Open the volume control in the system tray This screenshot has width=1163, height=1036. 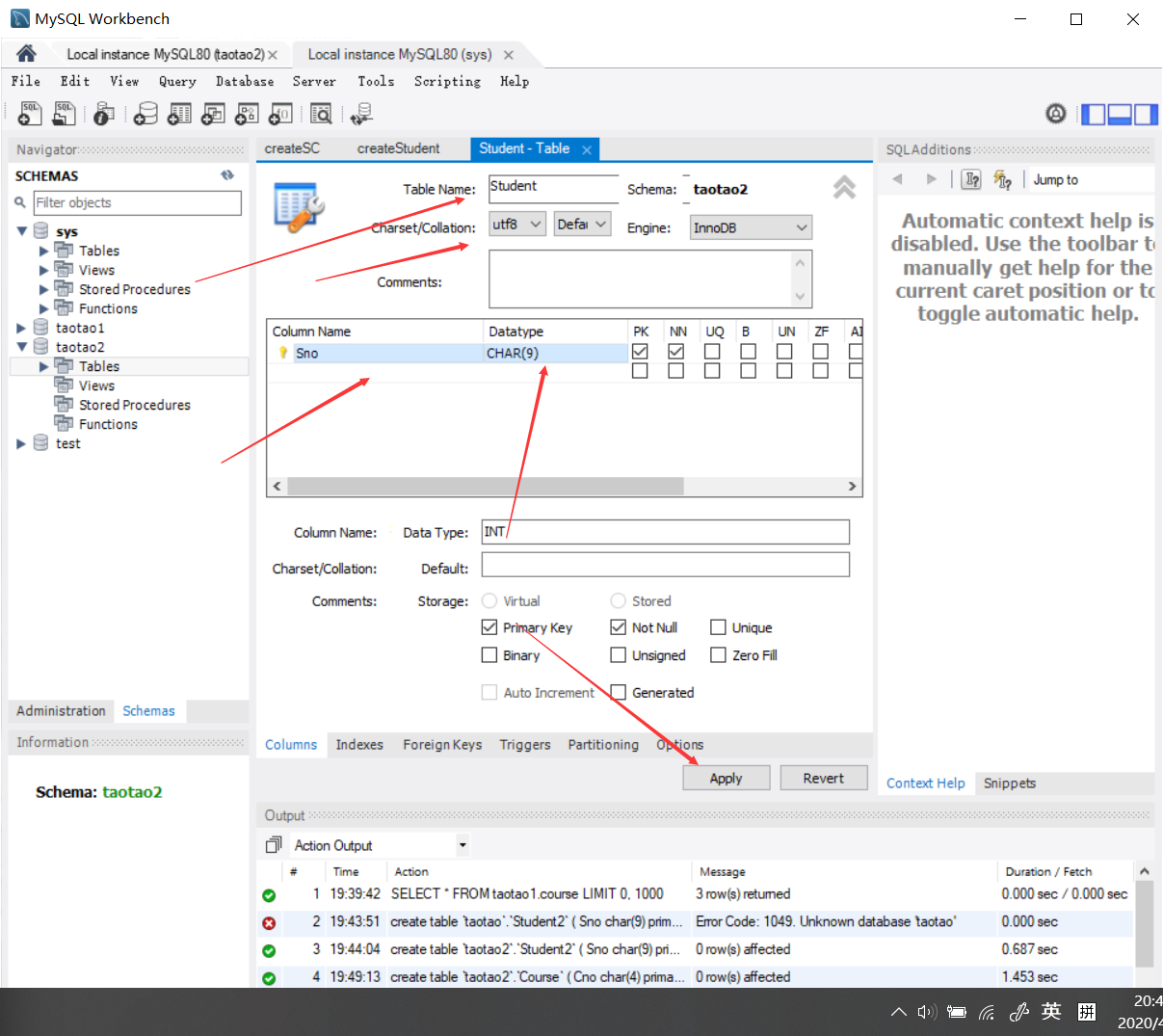click(x=927, y=1012)
